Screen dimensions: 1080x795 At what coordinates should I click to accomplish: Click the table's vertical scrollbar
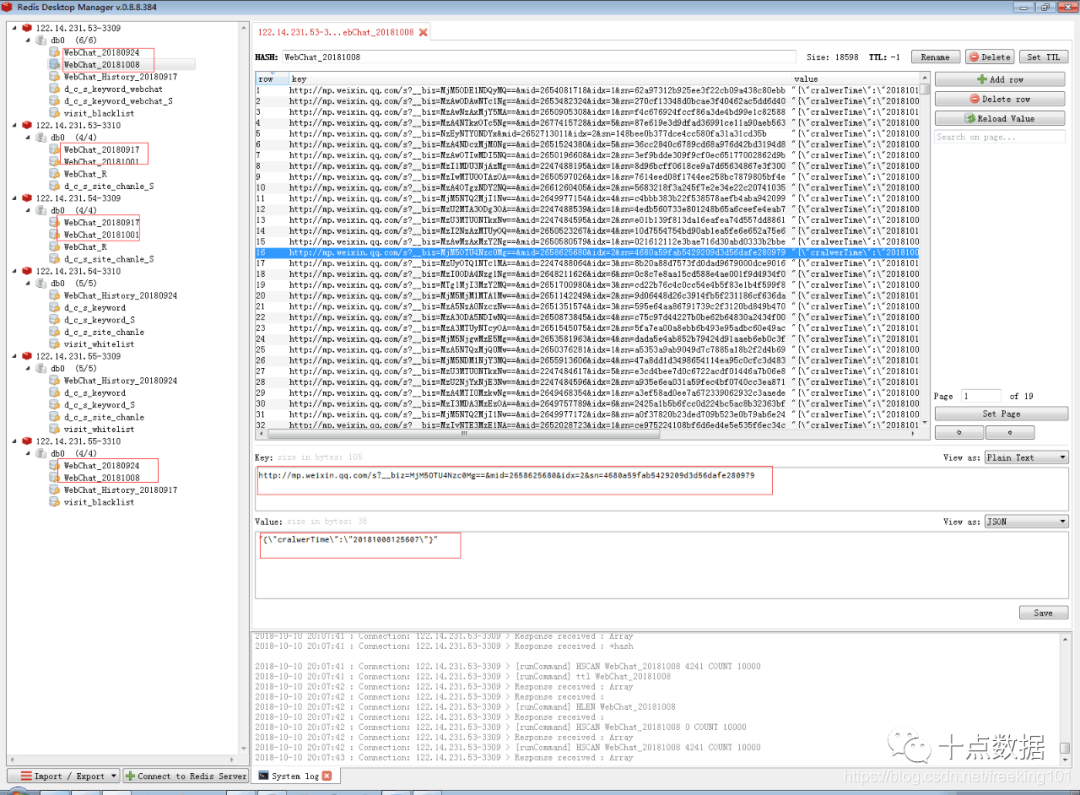click(x=924, y=250)
